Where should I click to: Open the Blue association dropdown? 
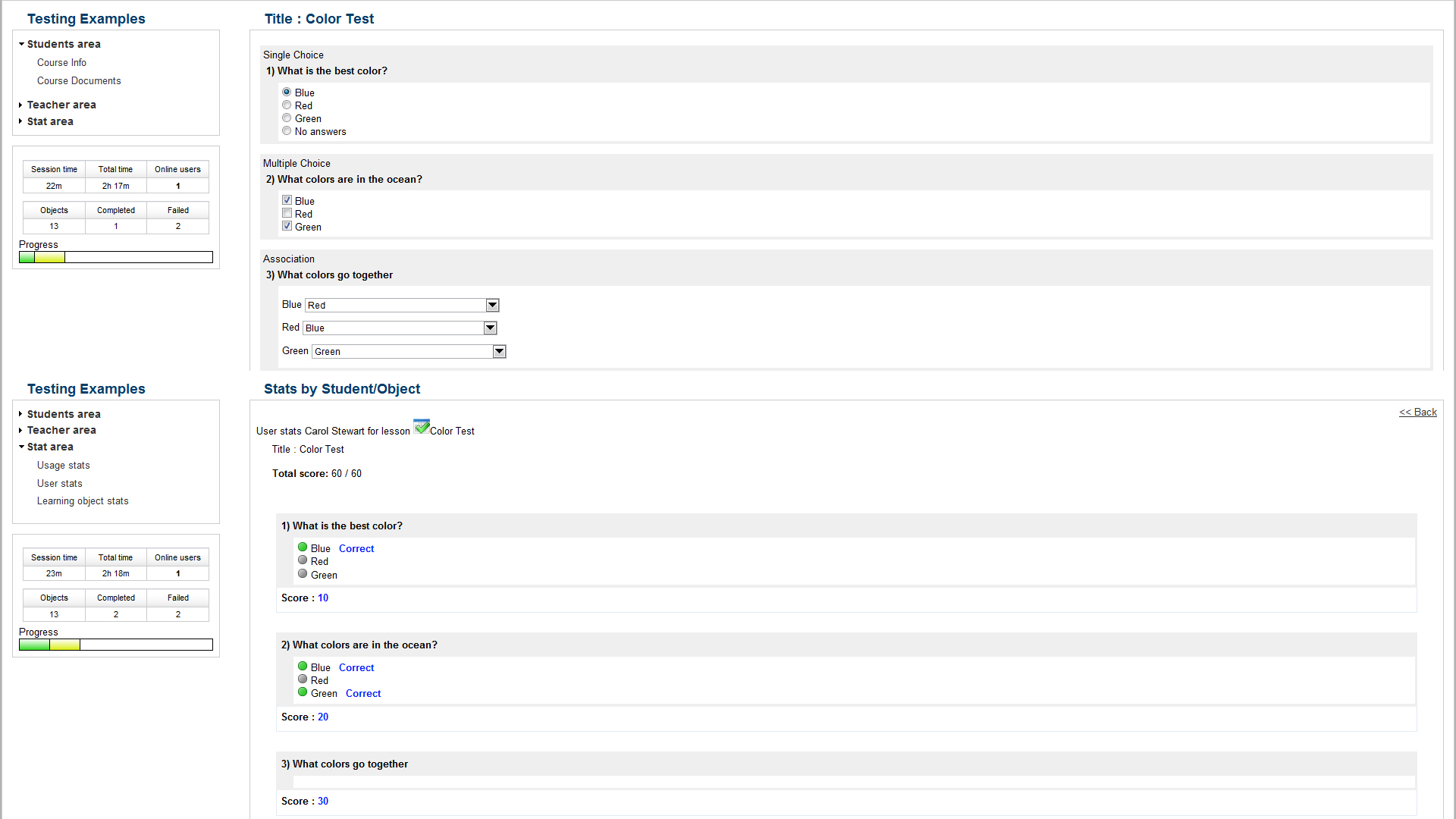[x=492, y=305]
